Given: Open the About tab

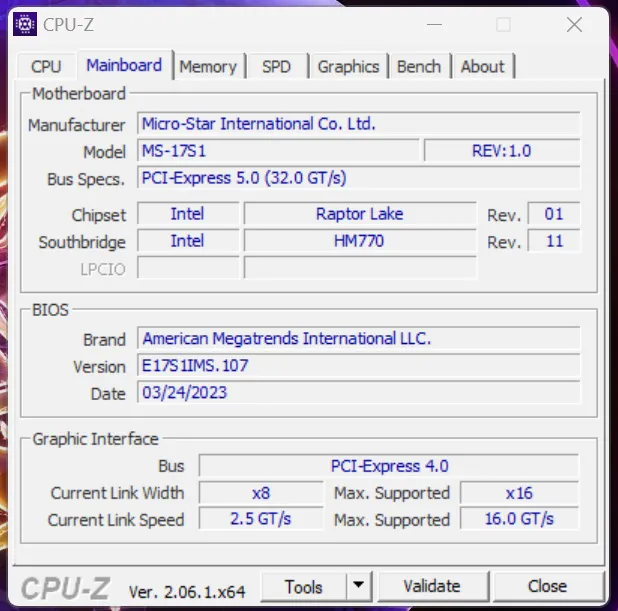Looking at the screenshot, I should (x=482, y=66).
